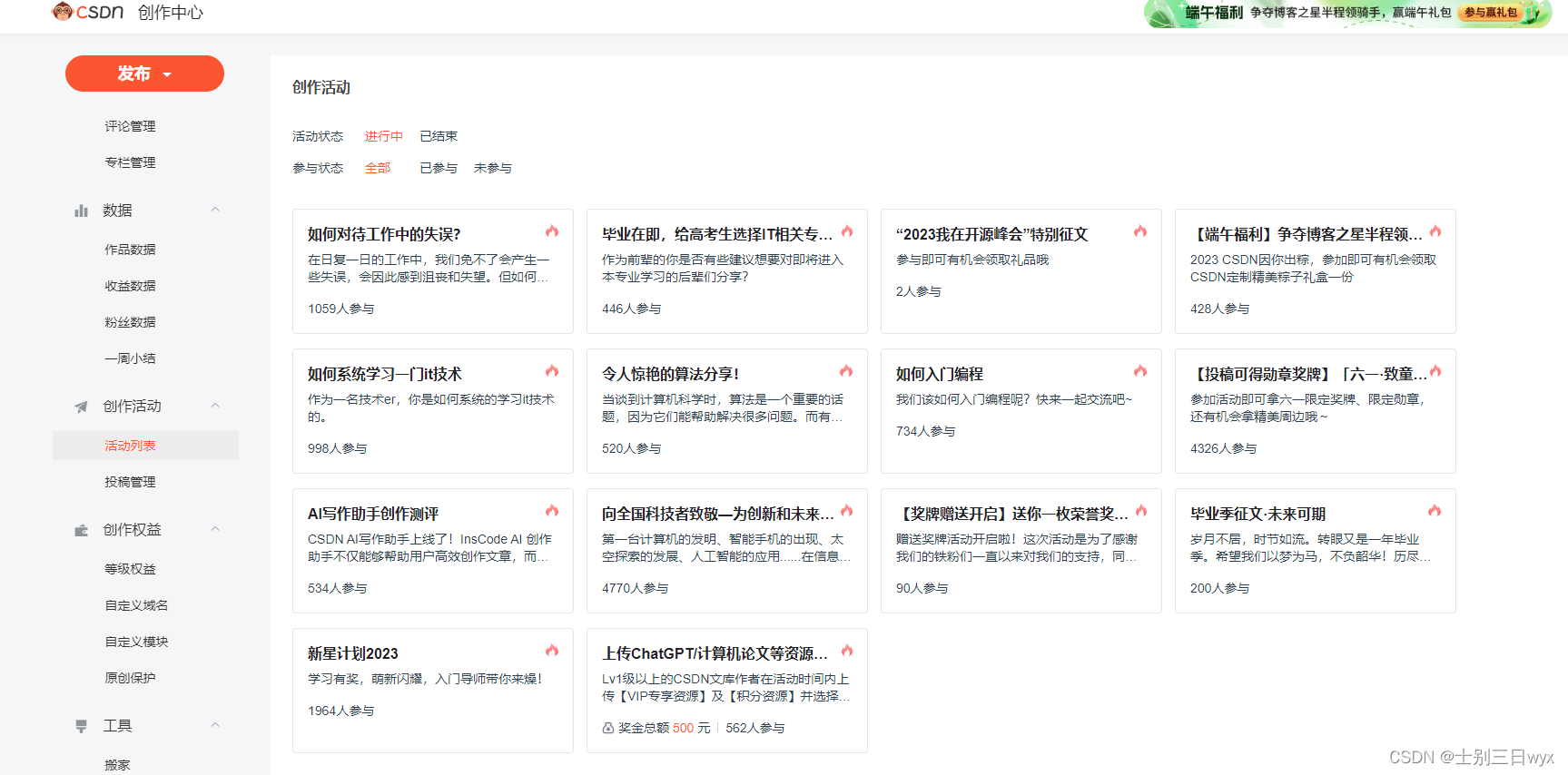The height and width of the screenshot is (775, 1568).
Task: Collapse the 工具 sidebar section
Action: click(x=215, y=725)
